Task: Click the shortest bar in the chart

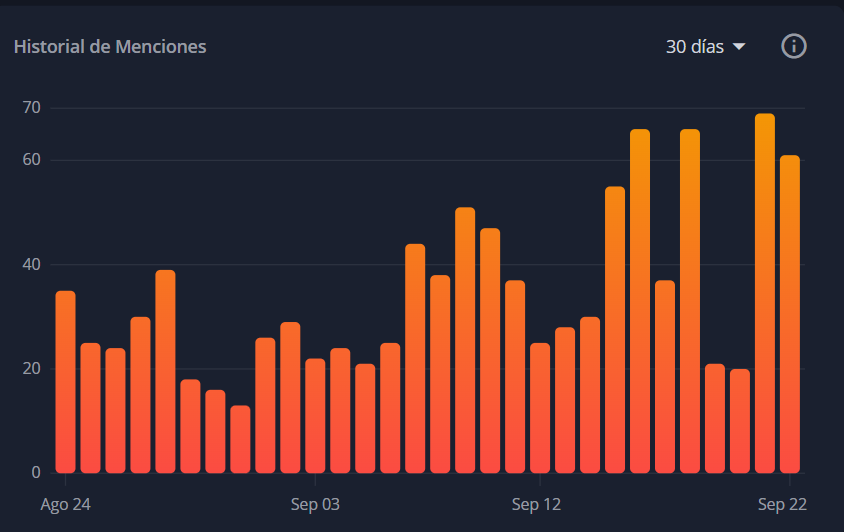Action: (x=240, y=439)
